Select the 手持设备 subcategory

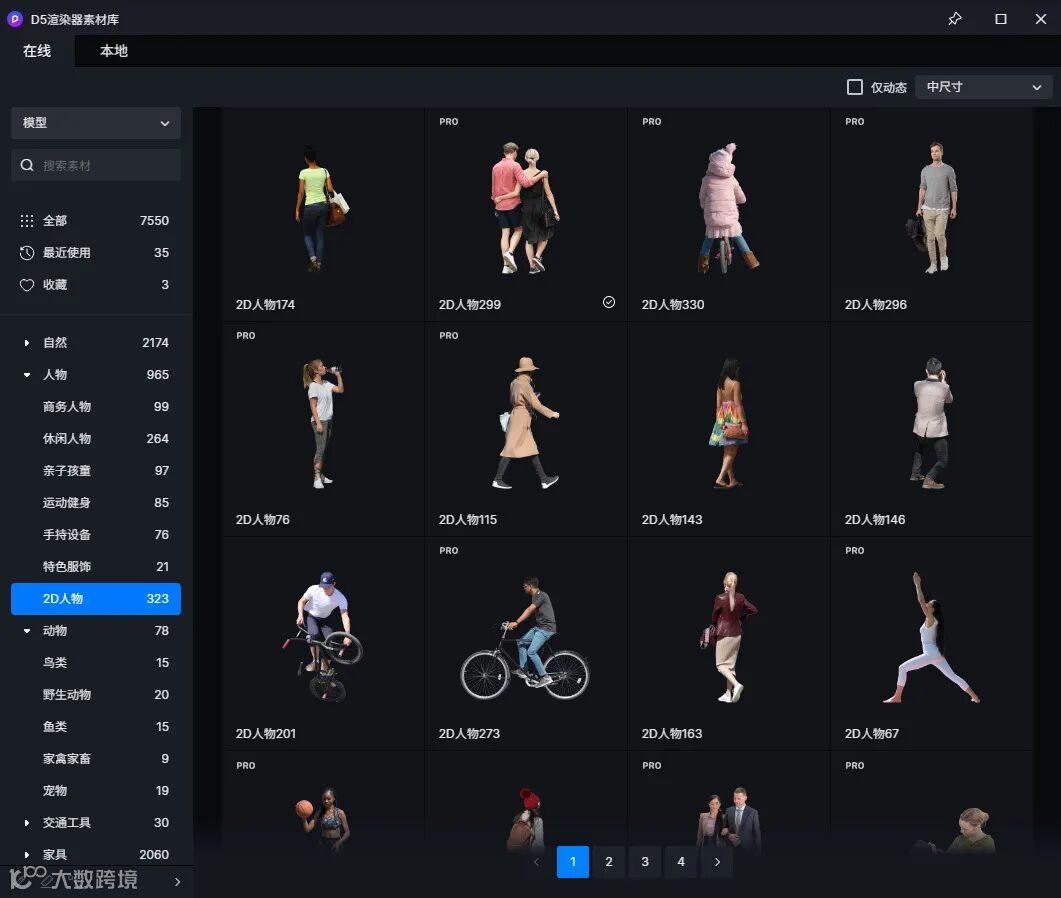click(96, 535)
